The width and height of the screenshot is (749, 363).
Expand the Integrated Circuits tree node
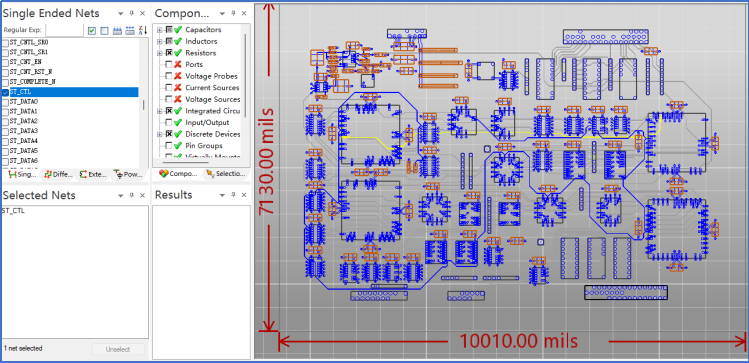160,111
